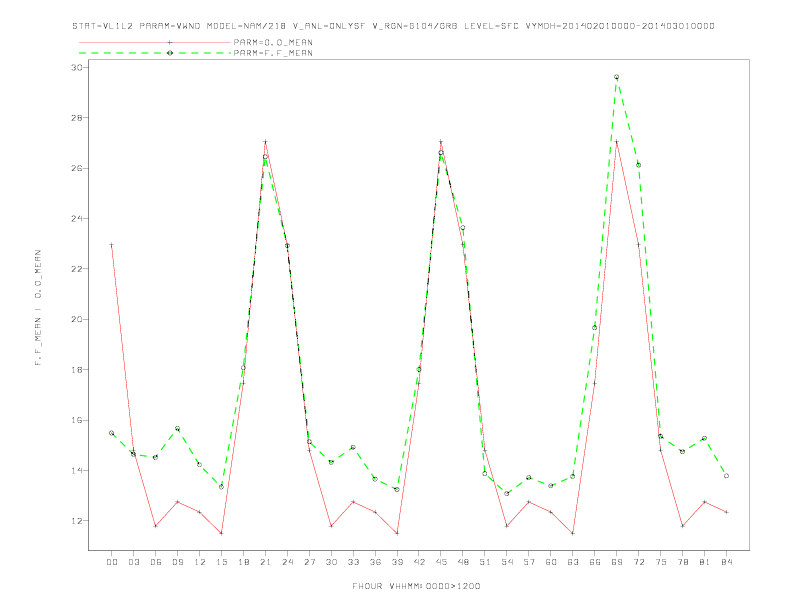
Task: Click the x-axis forecast hour label 21
Action: tap(265, 562)
